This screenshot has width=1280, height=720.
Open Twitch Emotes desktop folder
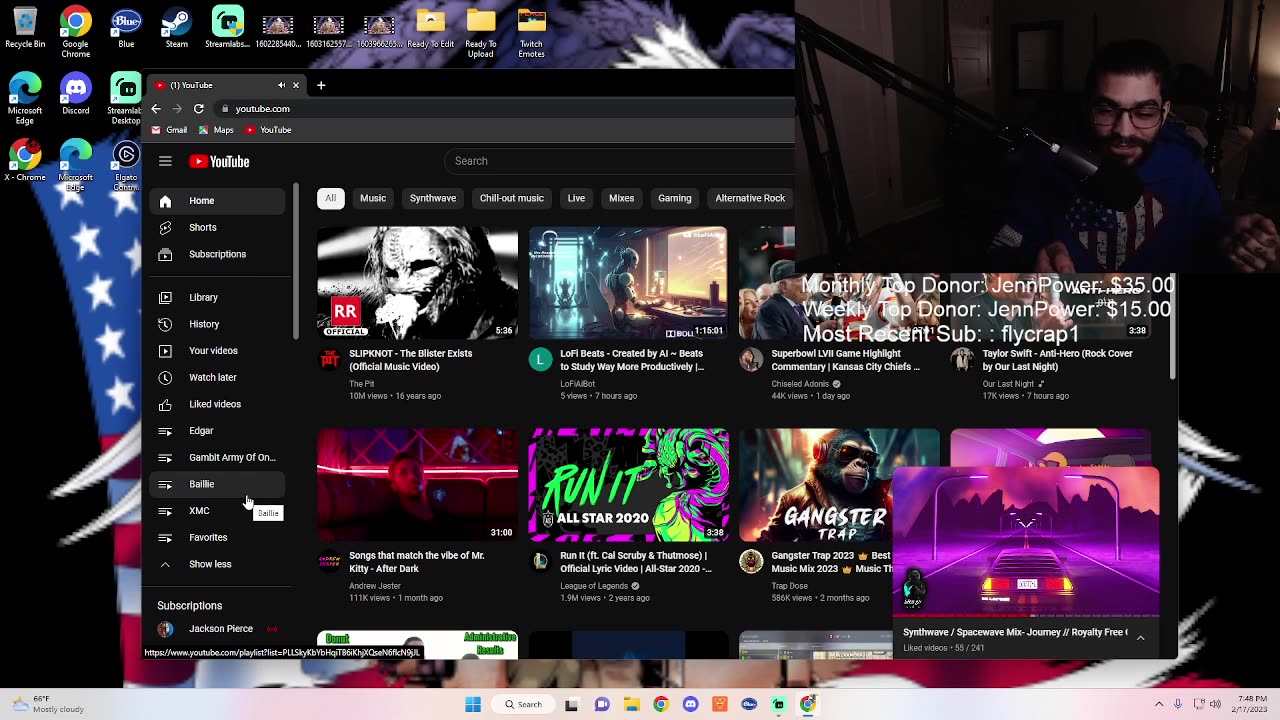point(531,33)
